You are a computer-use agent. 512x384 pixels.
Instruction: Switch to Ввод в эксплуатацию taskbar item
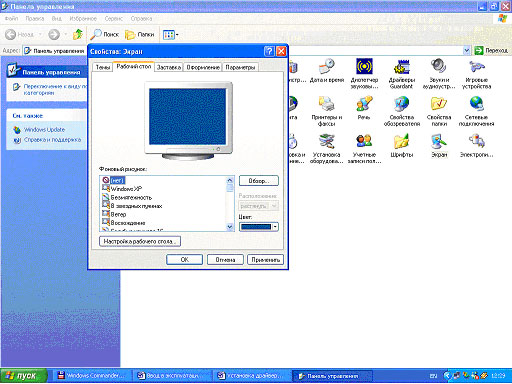tap(172, 376)
